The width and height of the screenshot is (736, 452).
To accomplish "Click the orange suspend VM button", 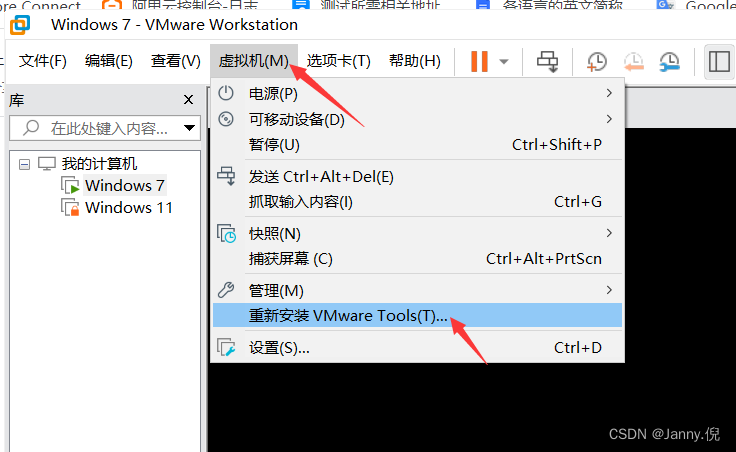I will 479,61.
